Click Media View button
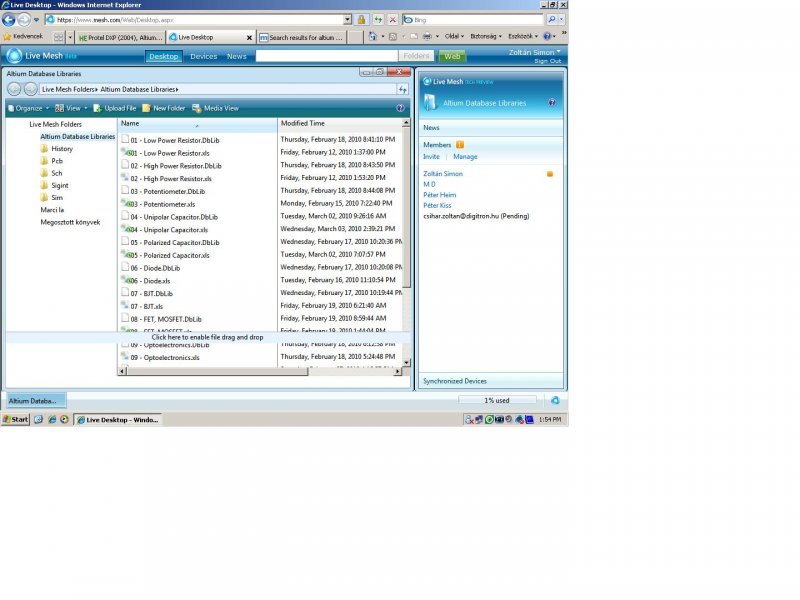Screen dimensions: 800x600 [x=215, y=108]
